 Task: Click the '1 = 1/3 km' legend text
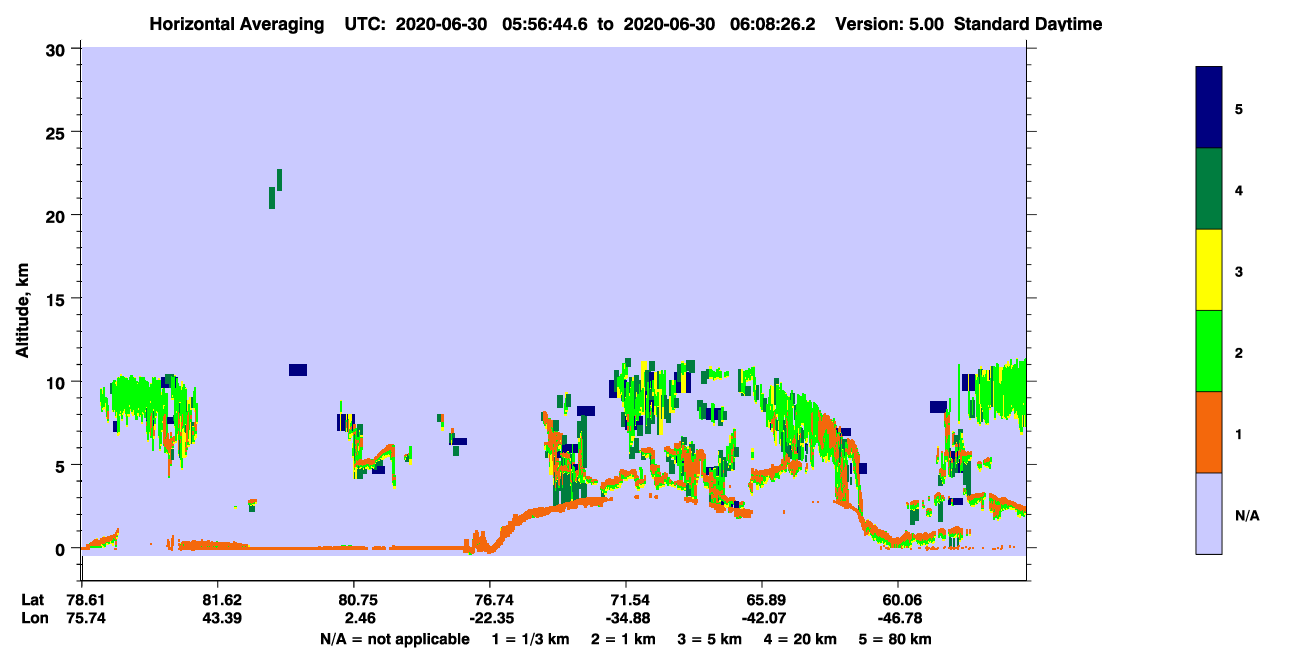click(x=531, y=639)
